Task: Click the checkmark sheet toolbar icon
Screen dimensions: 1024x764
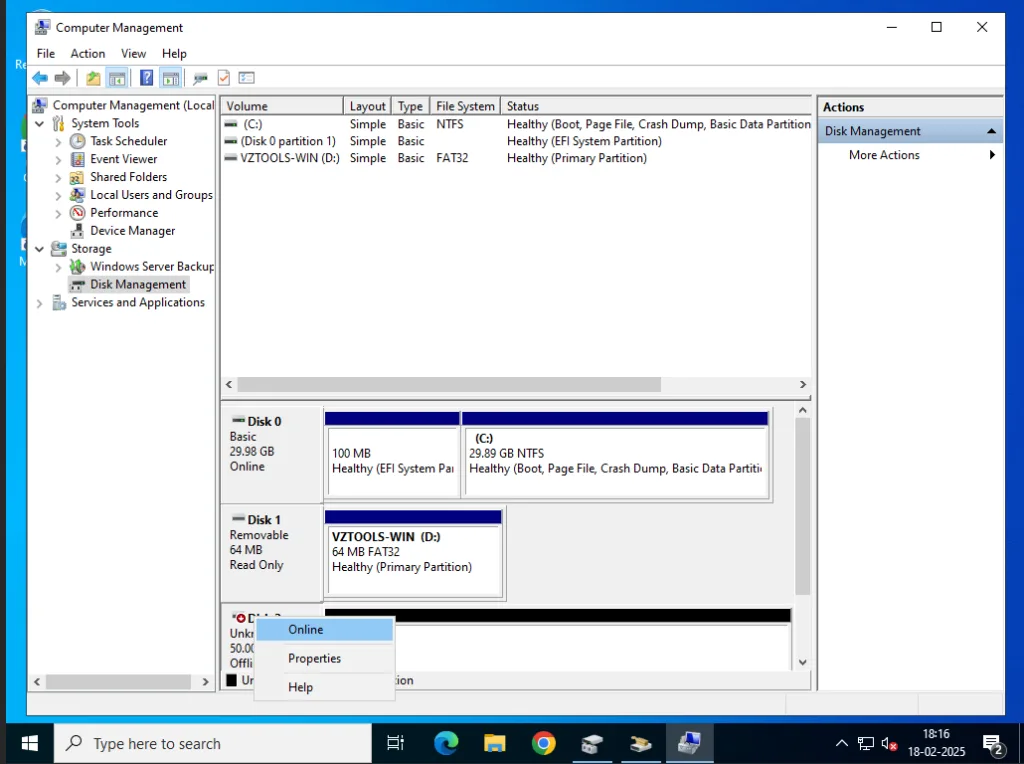Action: [224, 78]
